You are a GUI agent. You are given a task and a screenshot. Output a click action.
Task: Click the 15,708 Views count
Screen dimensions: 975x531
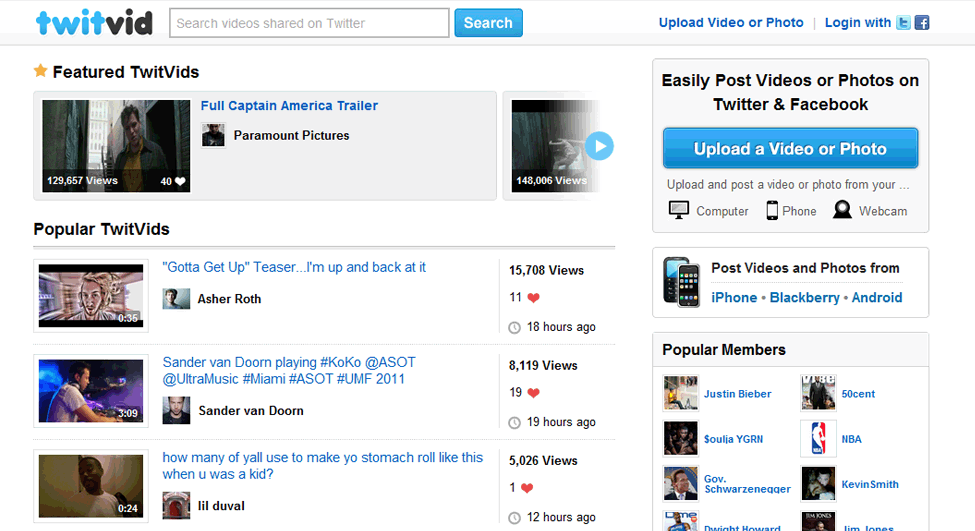547,270
